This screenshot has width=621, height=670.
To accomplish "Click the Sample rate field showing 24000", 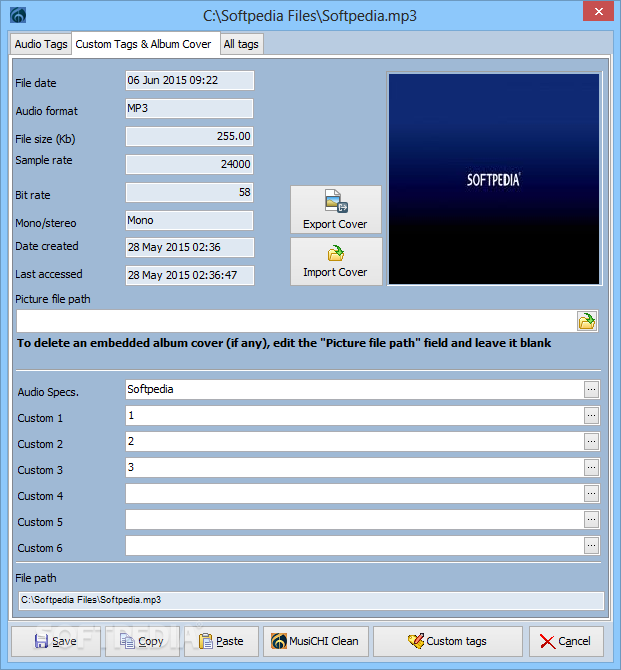I will click(189, 165).
